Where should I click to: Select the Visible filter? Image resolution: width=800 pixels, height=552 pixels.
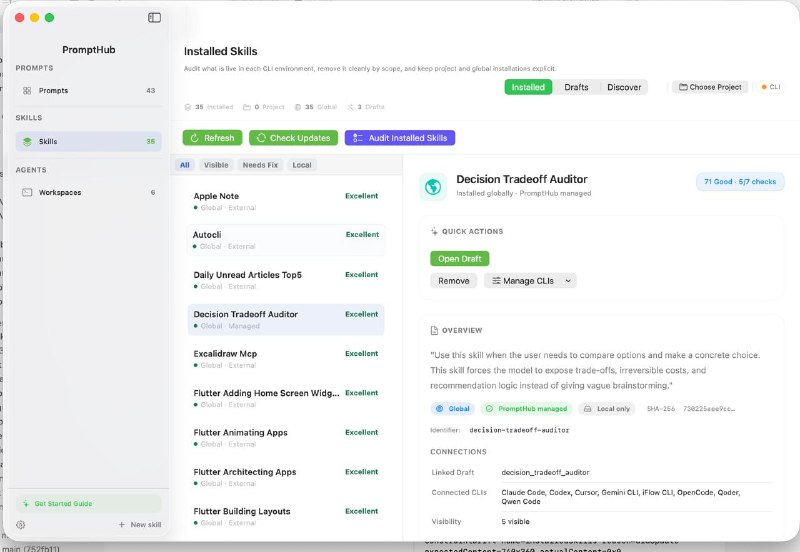tap(216, 165)
